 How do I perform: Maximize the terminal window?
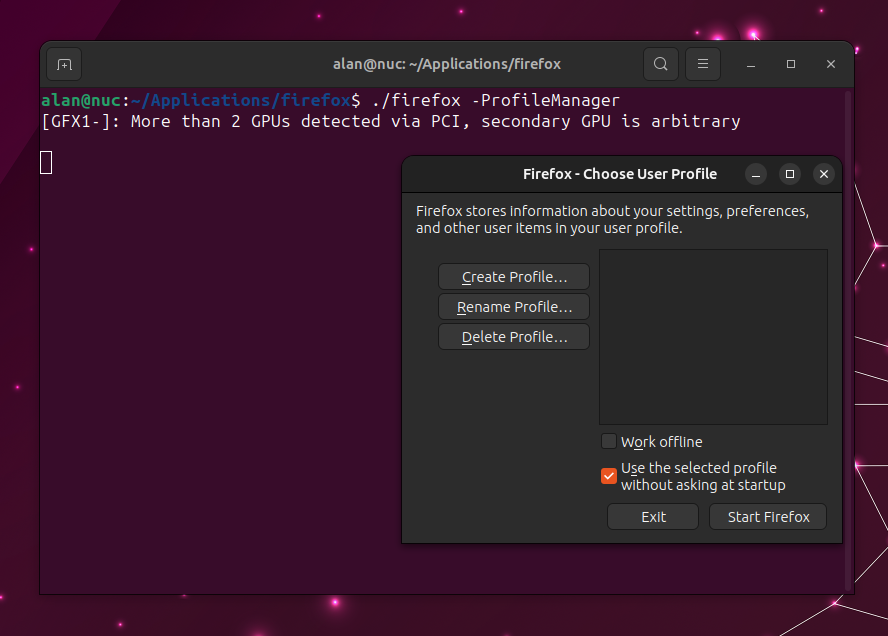click(x=790, y=63)
